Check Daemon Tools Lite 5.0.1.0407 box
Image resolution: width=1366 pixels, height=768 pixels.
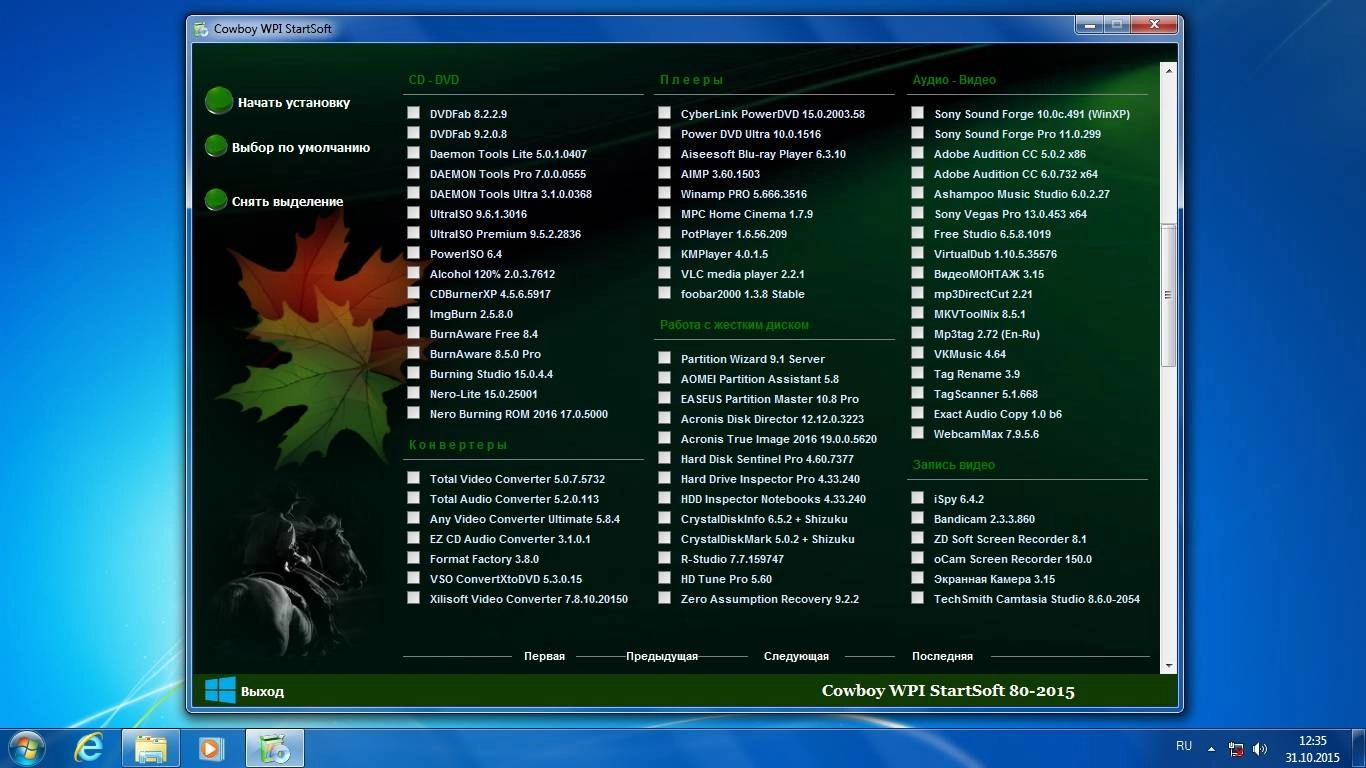click(x=413, y=153)
